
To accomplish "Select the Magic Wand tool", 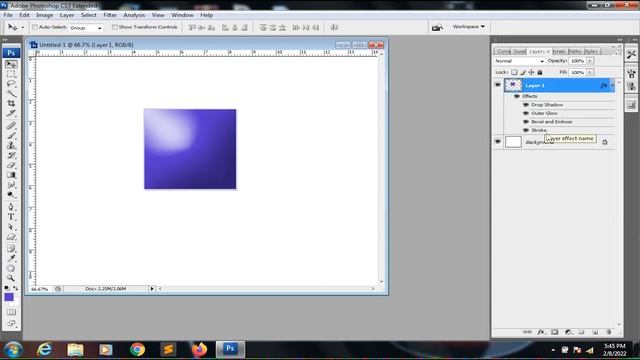I will (11, 93).
